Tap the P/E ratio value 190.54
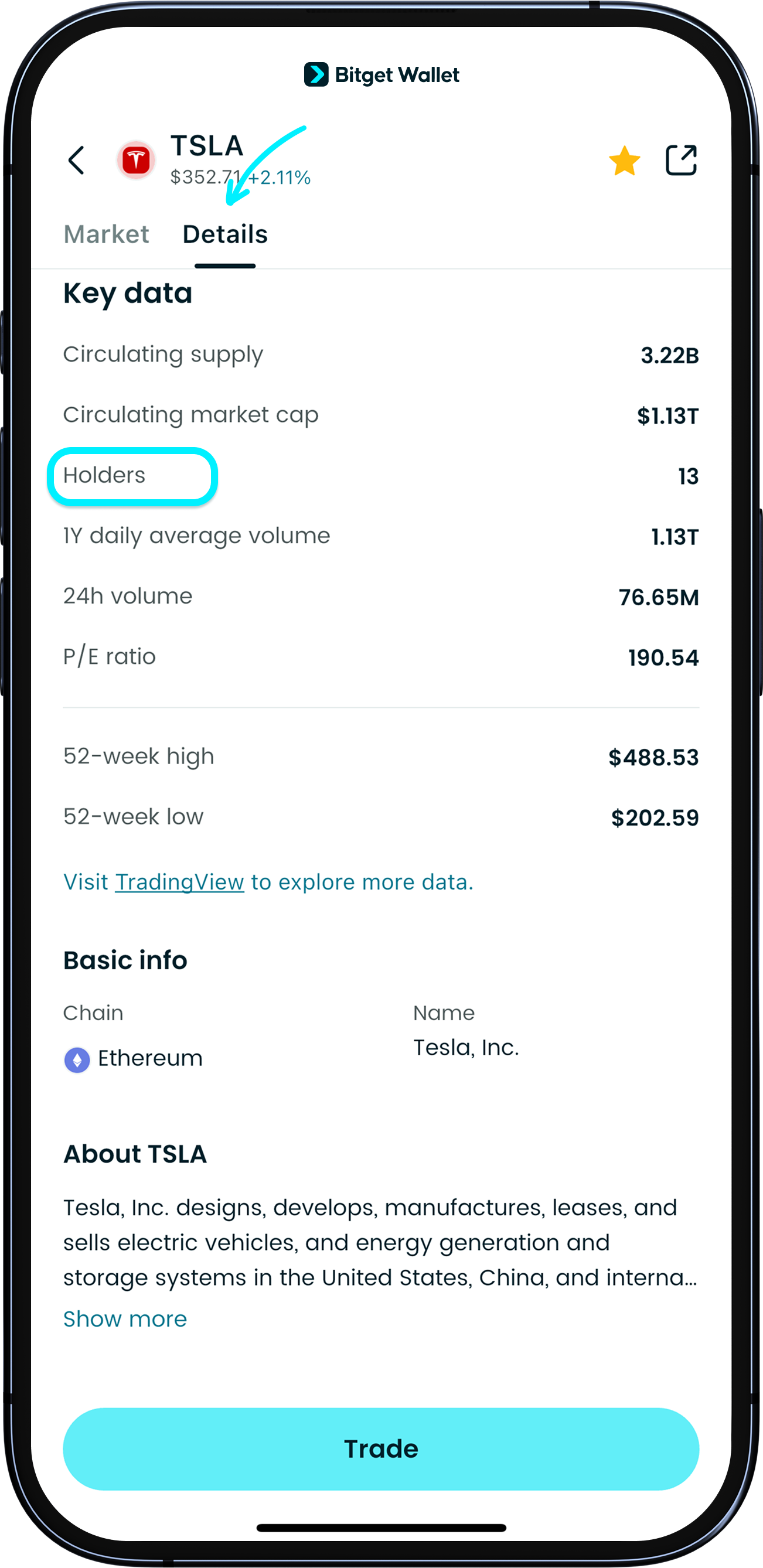 pyautogui.click(x=663, y=657)
